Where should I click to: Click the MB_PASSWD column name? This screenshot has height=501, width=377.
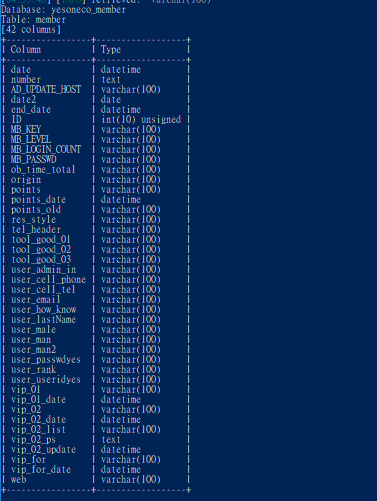click(34, 160)
